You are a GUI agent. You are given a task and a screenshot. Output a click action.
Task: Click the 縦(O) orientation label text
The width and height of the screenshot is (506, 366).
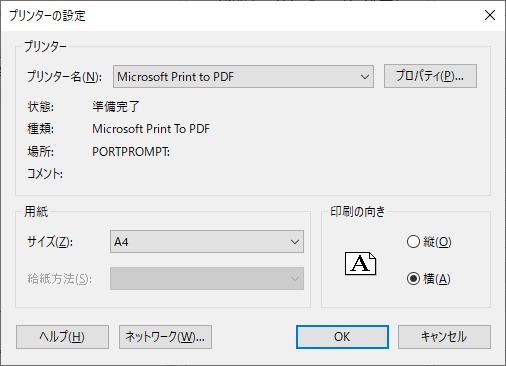(x=437, y=242)
